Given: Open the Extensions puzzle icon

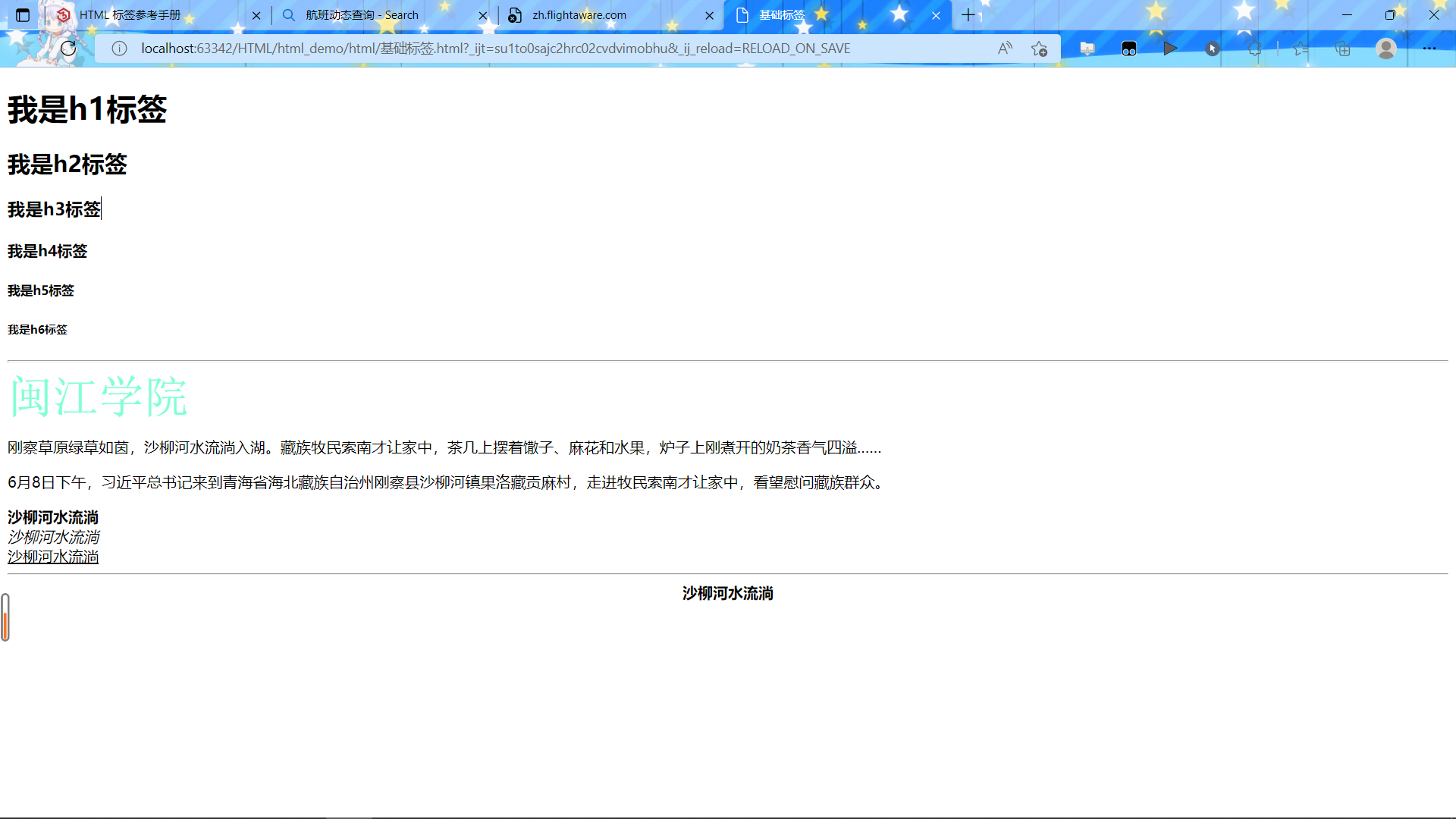Looking at the screenshot, I should pos(1254,49).
